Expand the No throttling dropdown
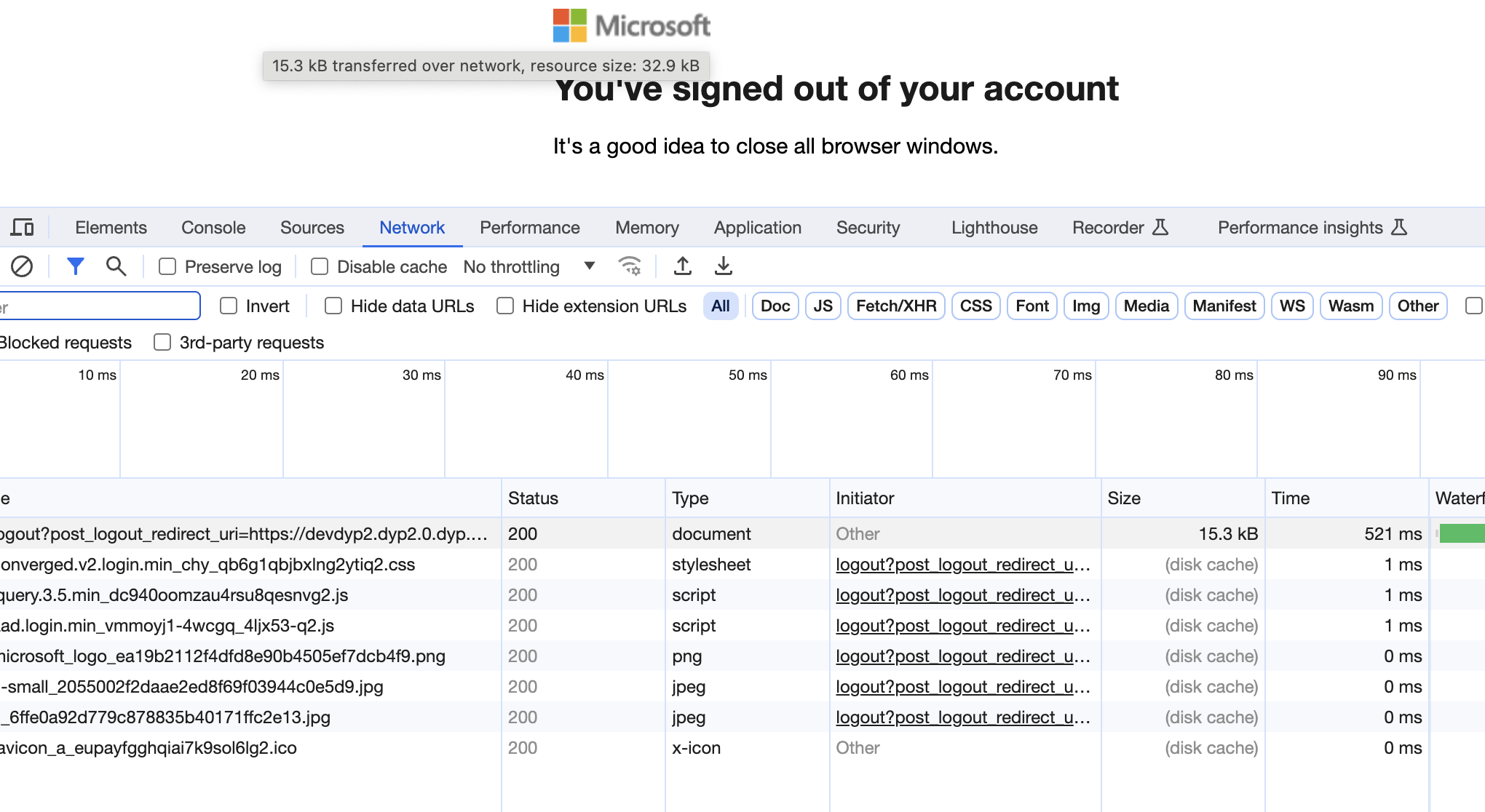1485x812 pixels. coord(529,267)
